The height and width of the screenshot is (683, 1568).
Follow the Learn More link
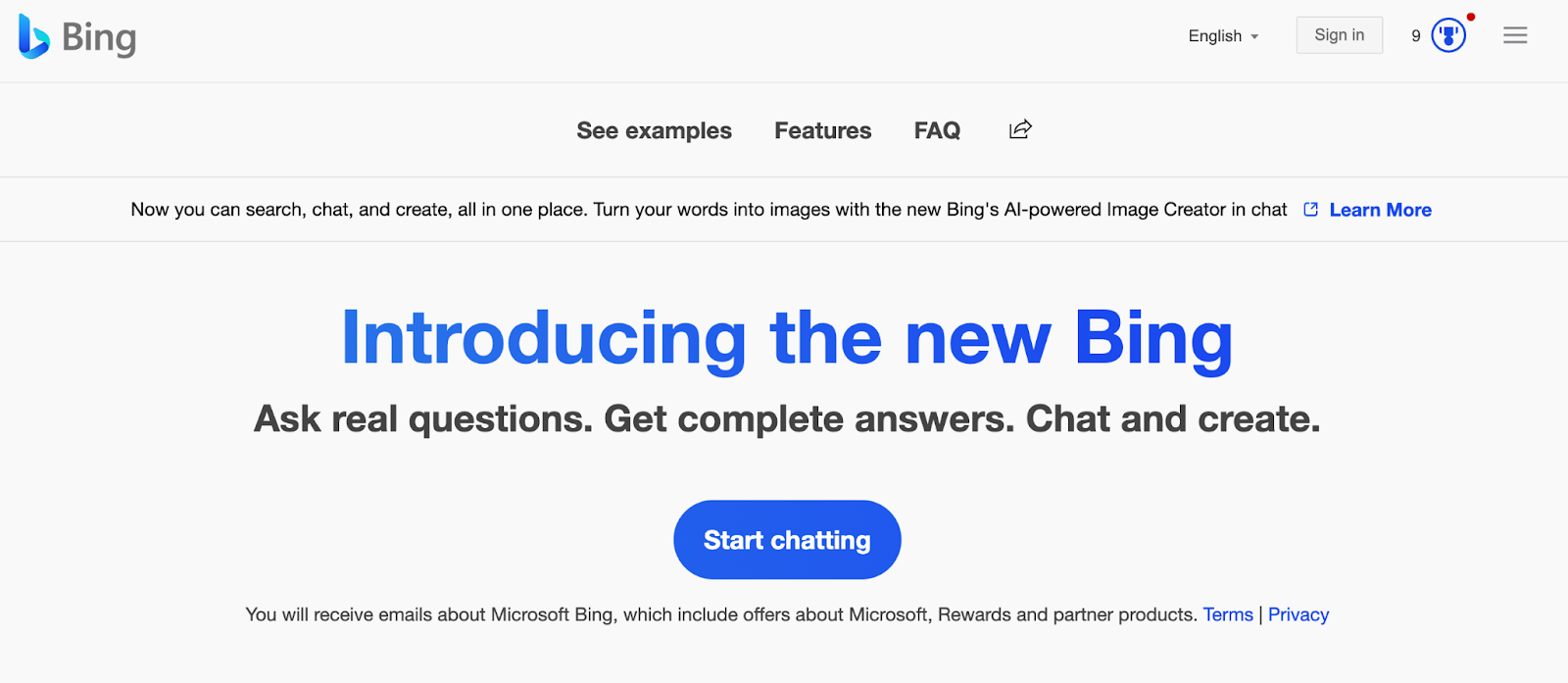[x=1380, y=210]
